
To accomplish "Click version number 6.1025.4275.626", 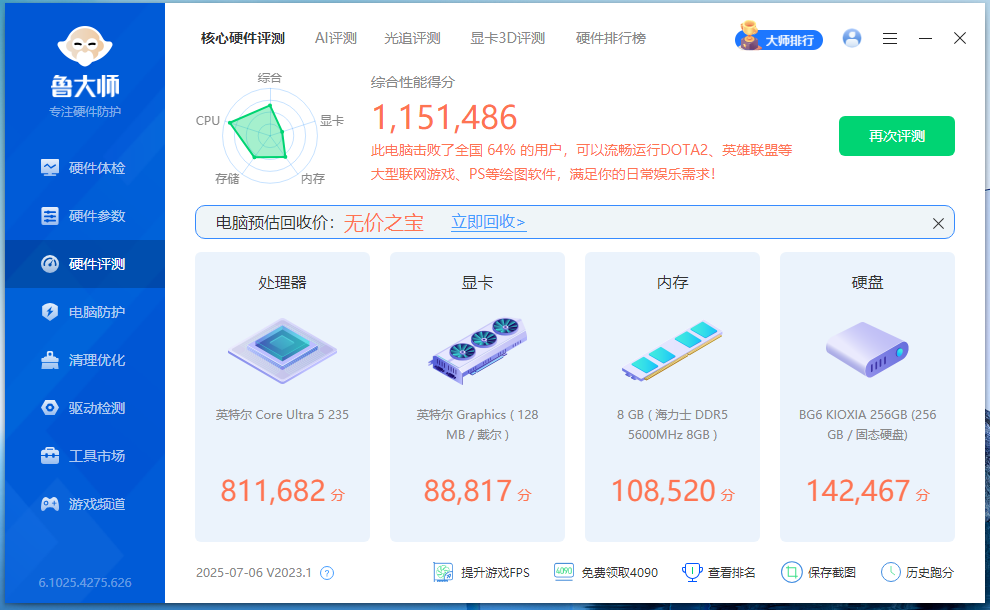I will 85,582.
